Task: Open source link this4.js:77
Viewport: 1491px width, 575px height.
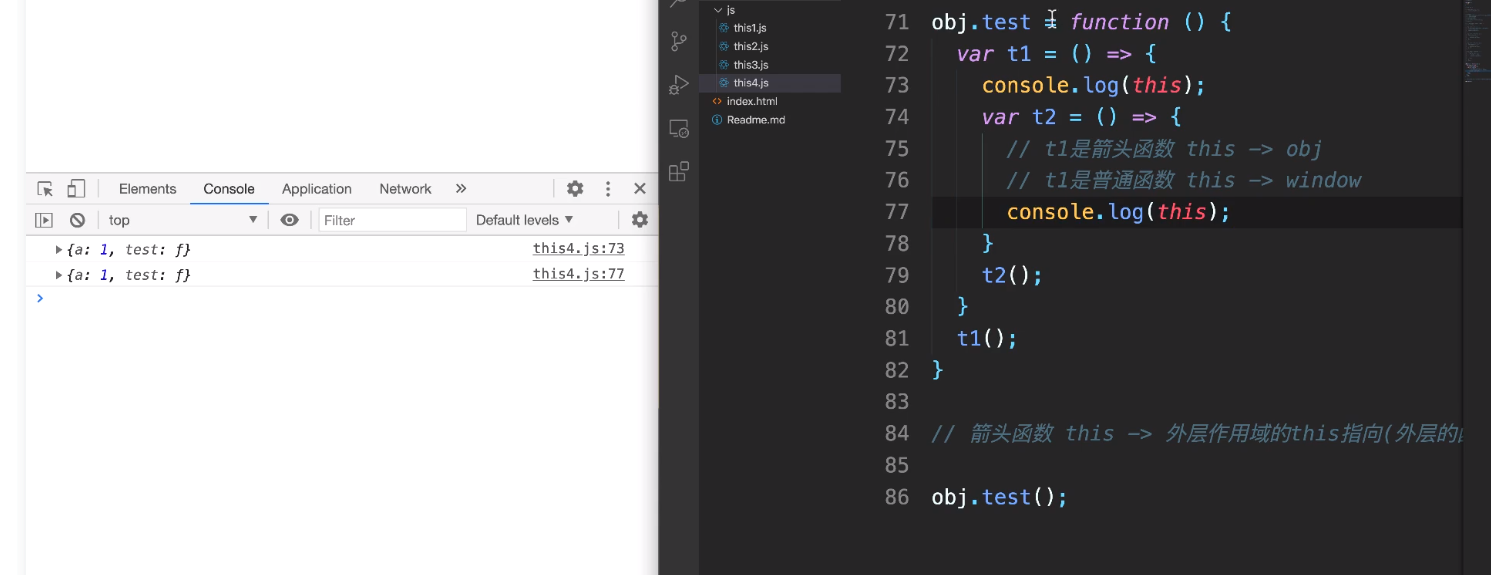Action: (578, 274)
